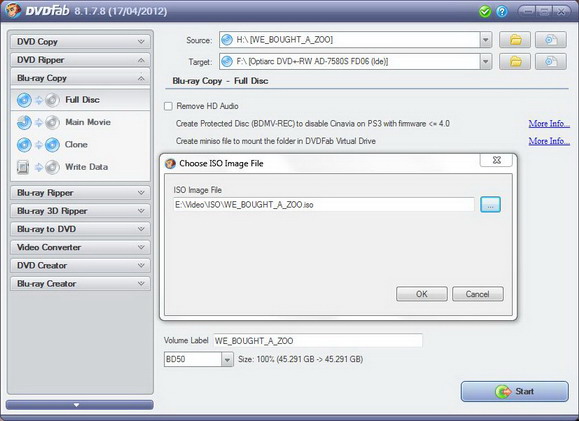The height and width of the screenshot is (421, 579).
Task: Expand the Blu-ray Ripper section
Action: [x=80, y=193]
